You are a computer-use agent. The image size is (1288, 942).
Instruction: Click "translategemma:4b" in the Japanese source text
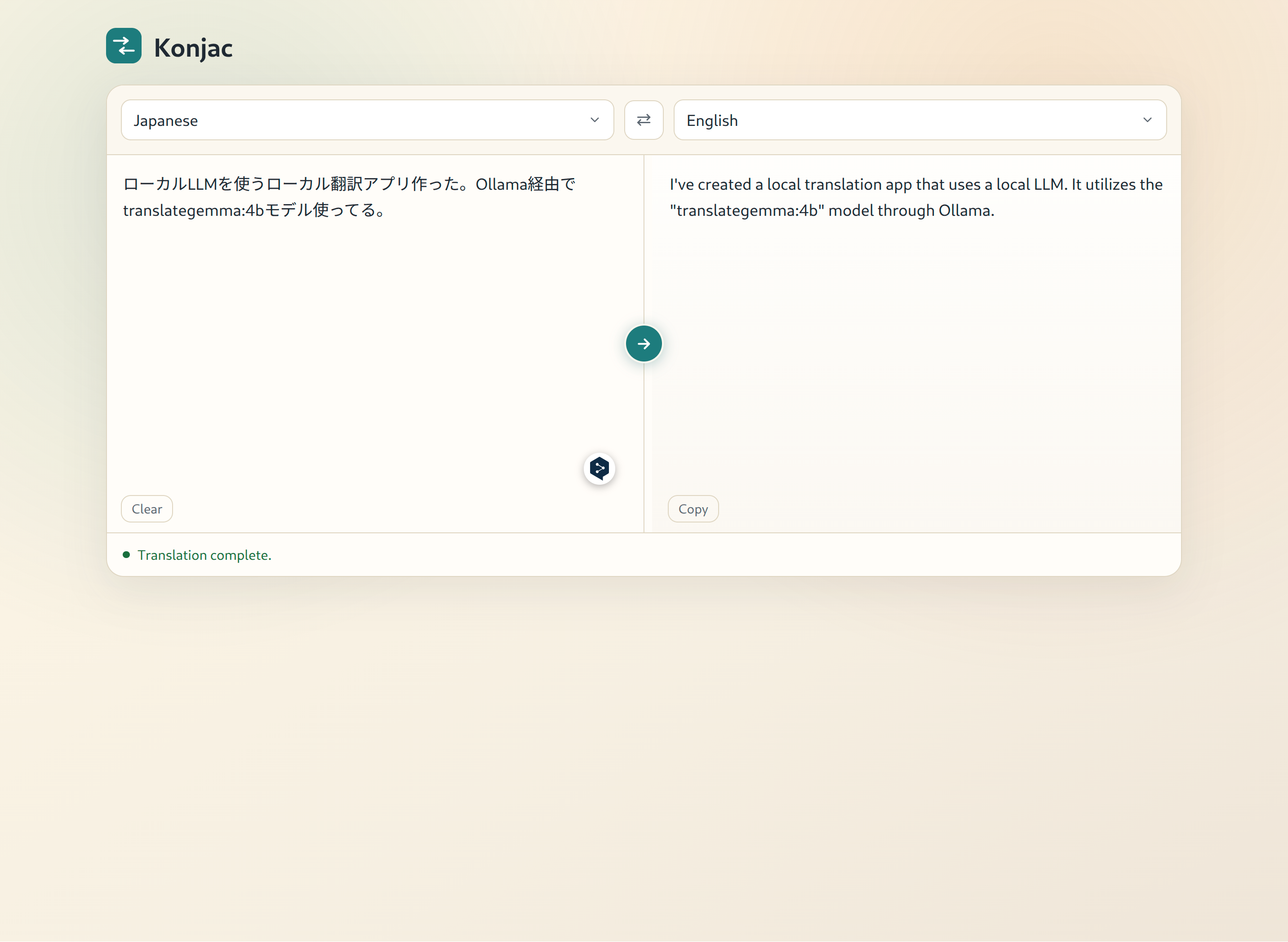[193, 210]
